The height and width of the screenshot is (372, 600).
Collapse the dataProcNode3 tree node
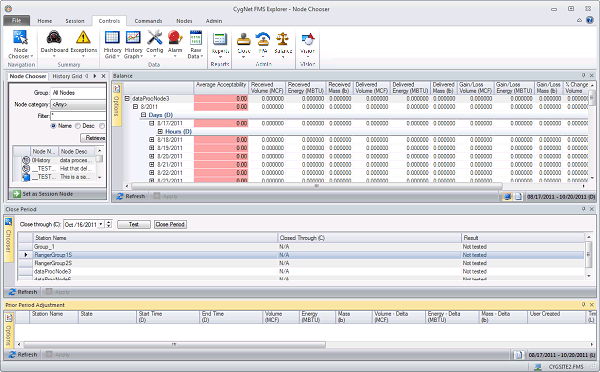point(127,98)
